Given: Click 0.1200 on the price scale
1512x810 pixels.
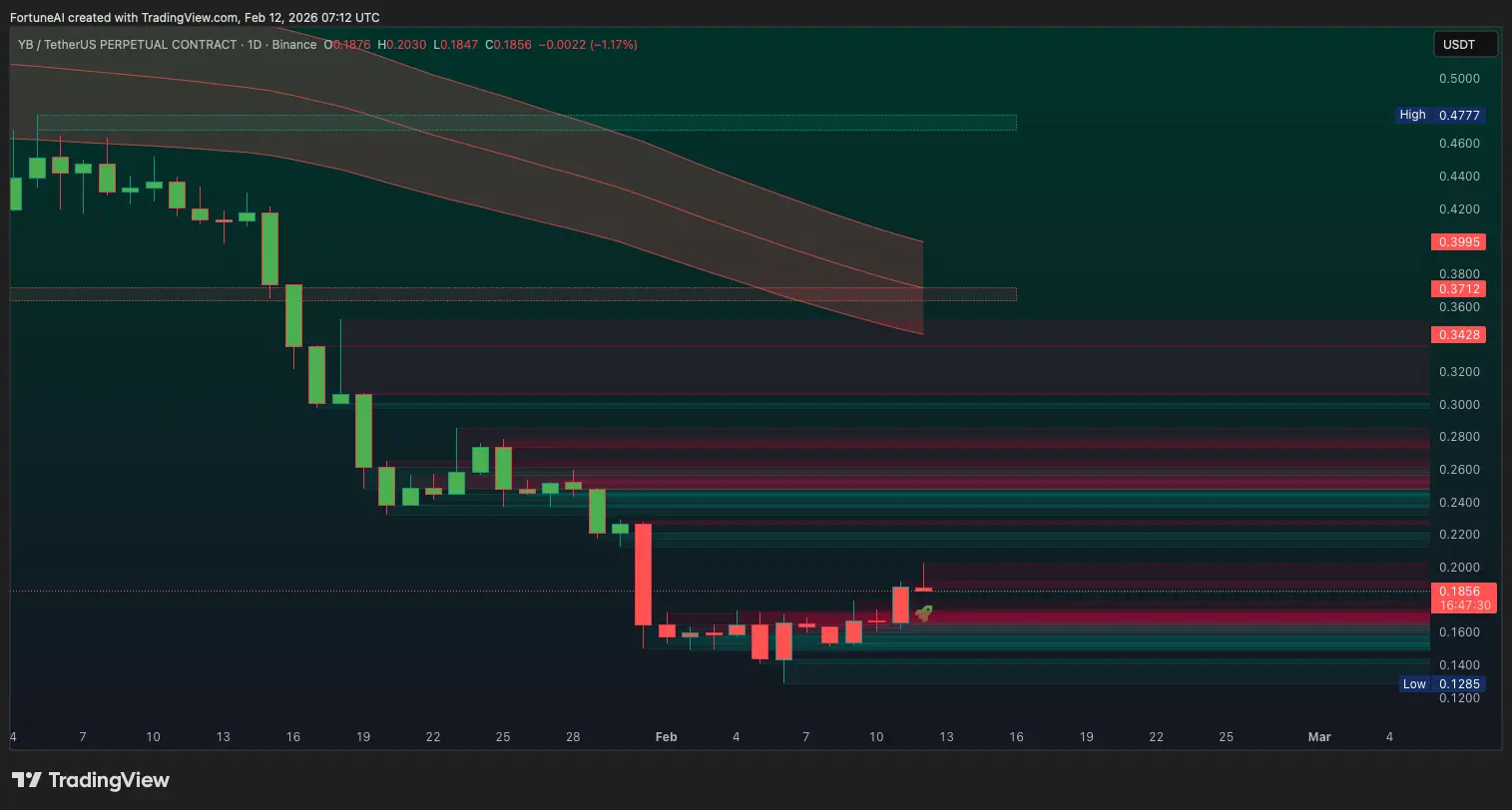Looking at the screenshot, I should tap(1459, 698).
